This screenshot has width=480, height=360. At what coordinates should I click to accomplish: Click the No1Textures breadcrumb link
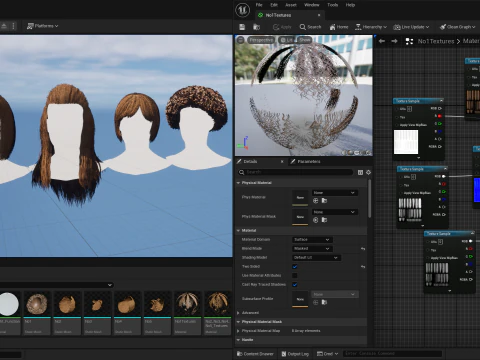click(x=436, y=41)
